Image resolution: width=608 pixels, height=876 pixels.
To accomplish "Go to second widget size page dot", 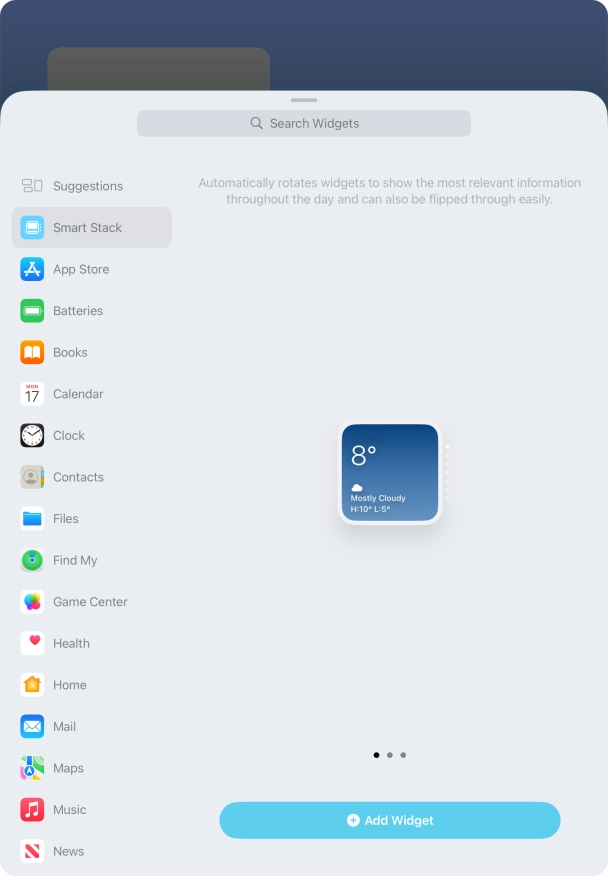I will (390, 755).
